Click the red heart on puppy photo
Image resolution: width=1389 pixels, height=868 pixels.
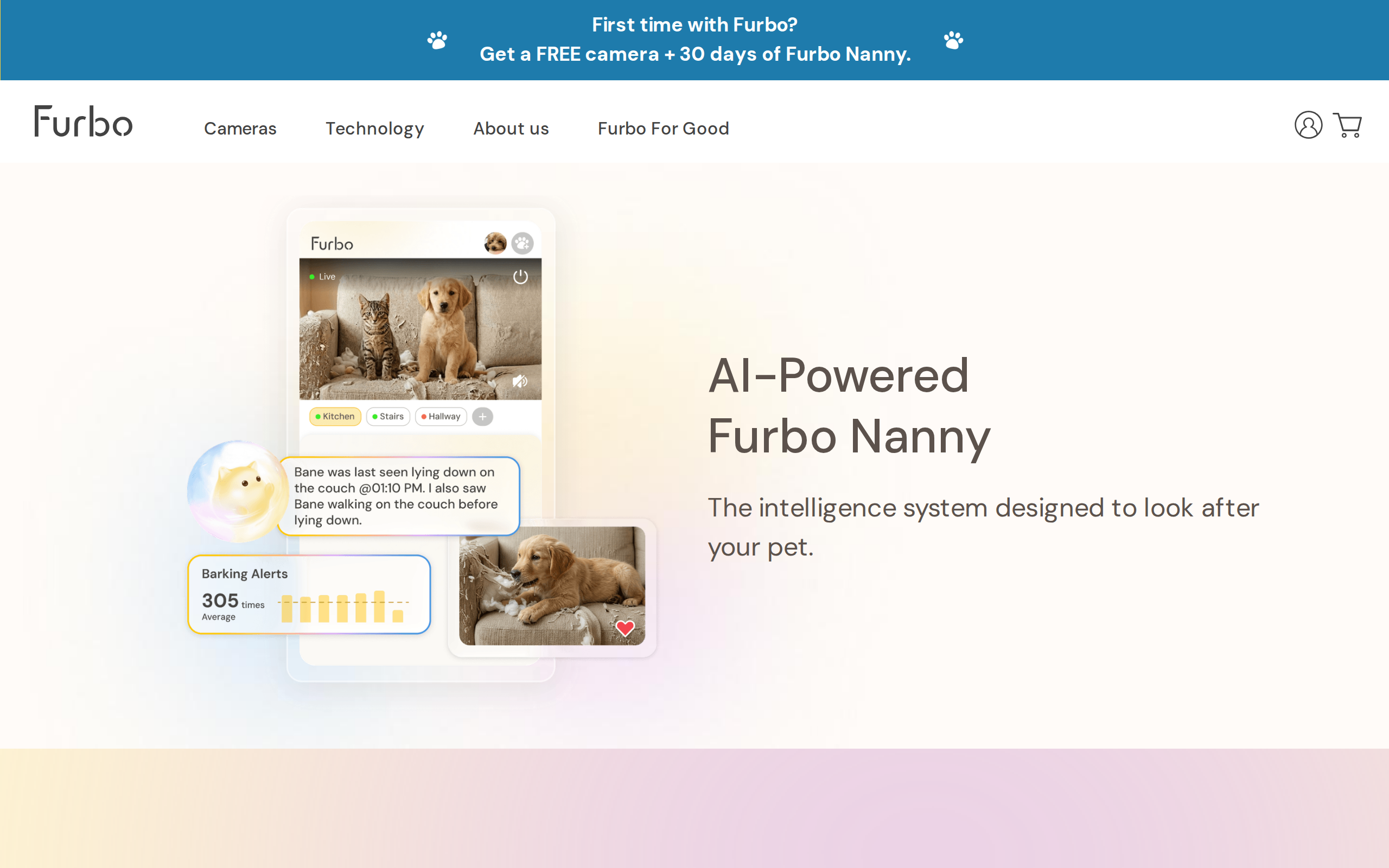coord(625,628)
